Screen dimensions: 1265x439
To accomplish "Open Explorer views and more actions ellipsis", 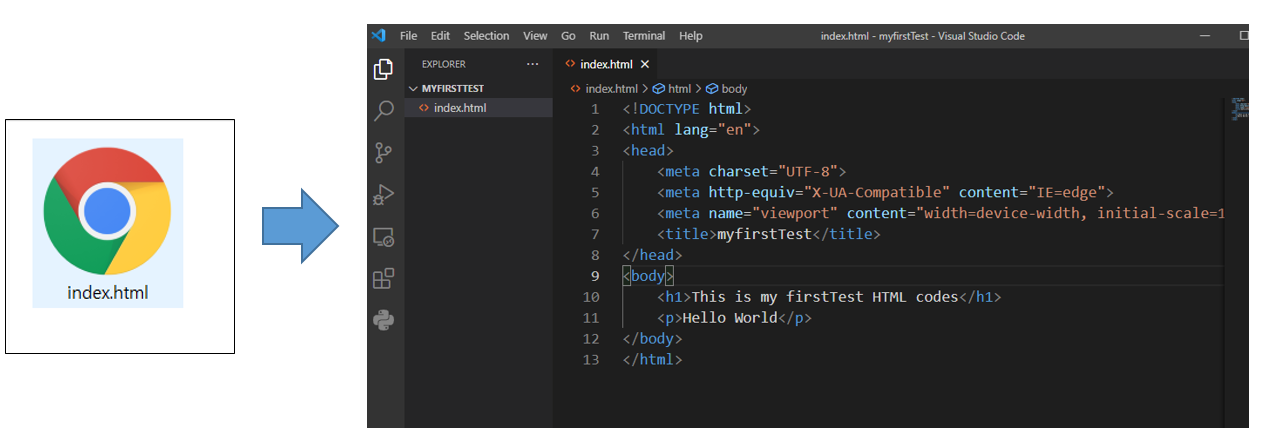I will point(532,64).
